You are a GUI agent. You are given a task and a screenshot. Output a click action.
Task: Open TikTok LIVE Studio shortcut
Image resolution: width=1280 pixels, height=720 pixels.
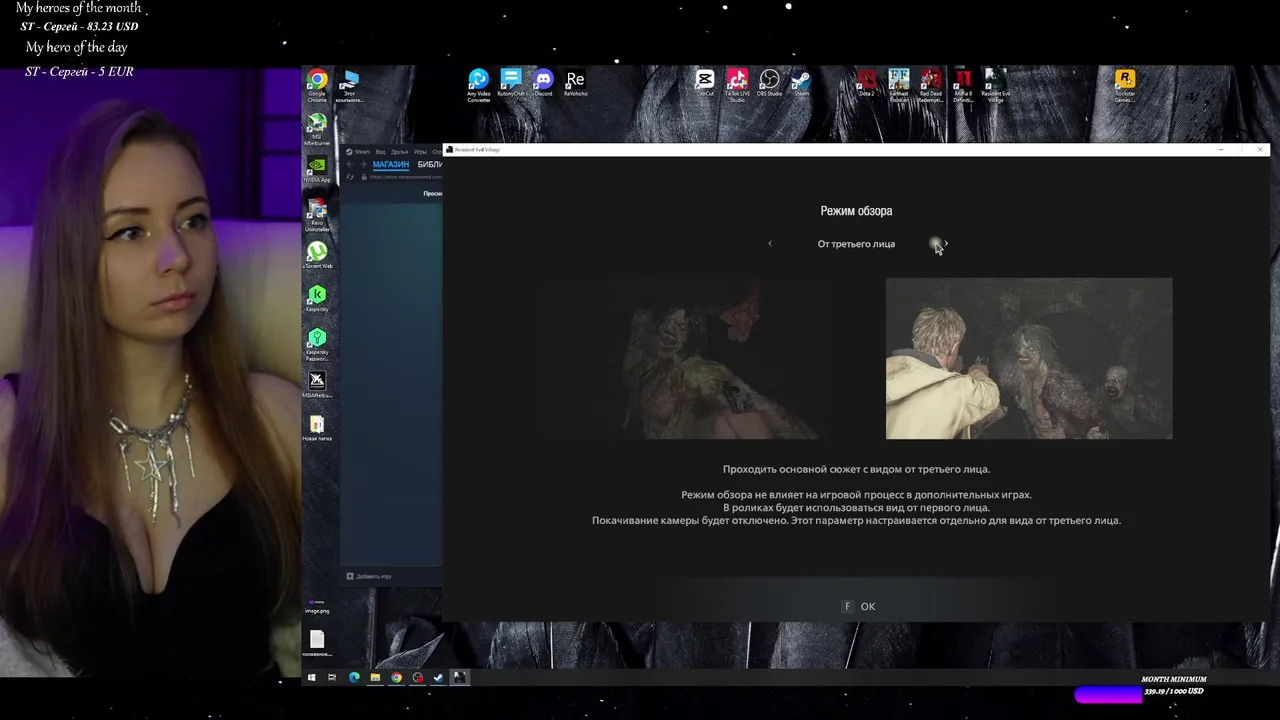(x=737, y=85)
